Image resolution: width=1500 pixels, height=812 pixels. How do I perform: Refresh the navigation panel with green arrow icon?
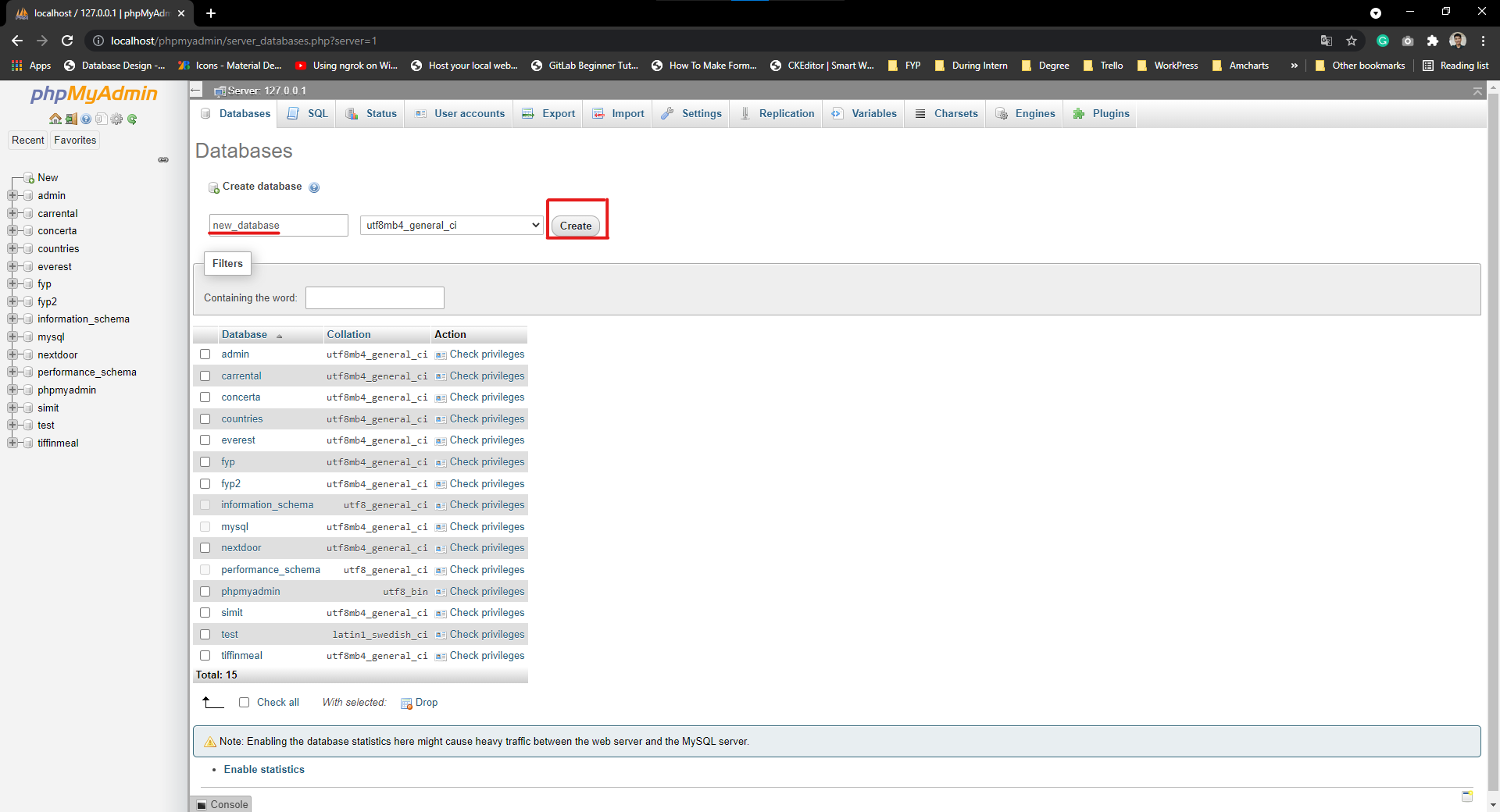(x=132, y=119)
